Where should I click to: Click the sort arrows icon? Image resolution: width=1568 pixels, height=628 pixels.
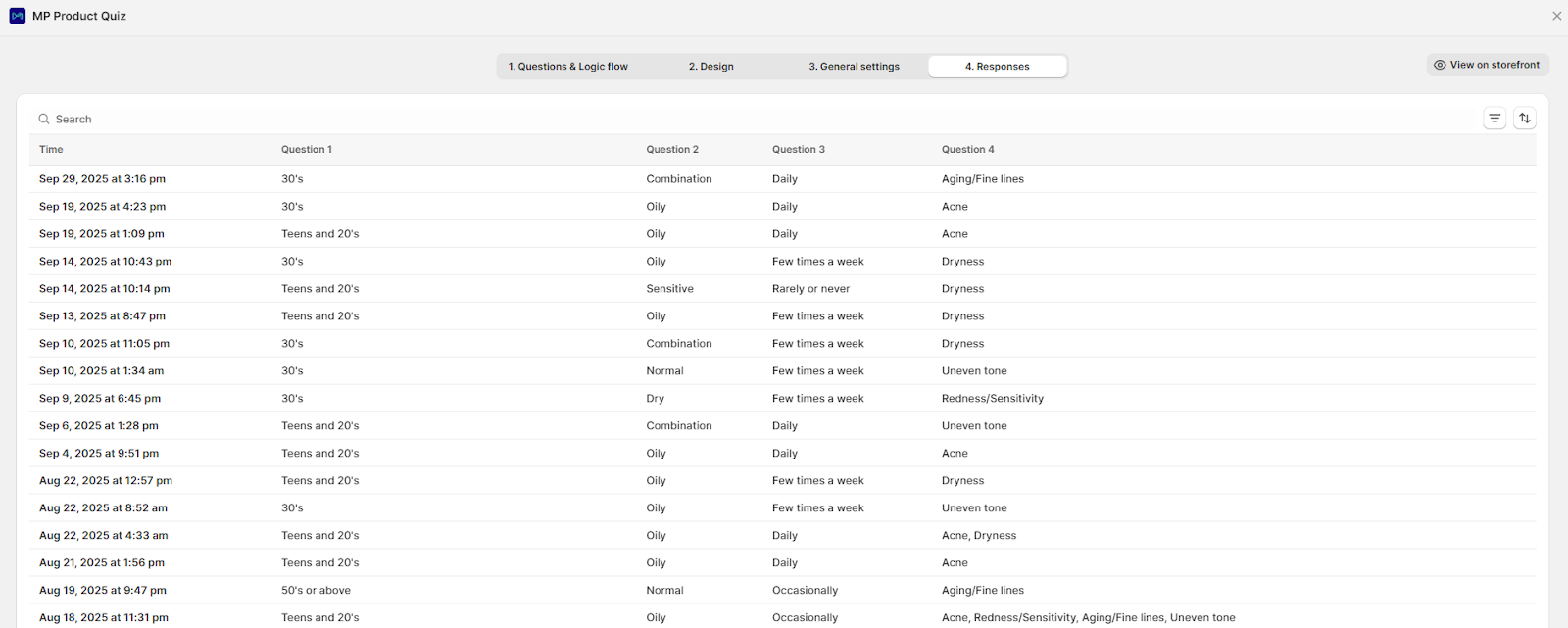coord(1525,119)
